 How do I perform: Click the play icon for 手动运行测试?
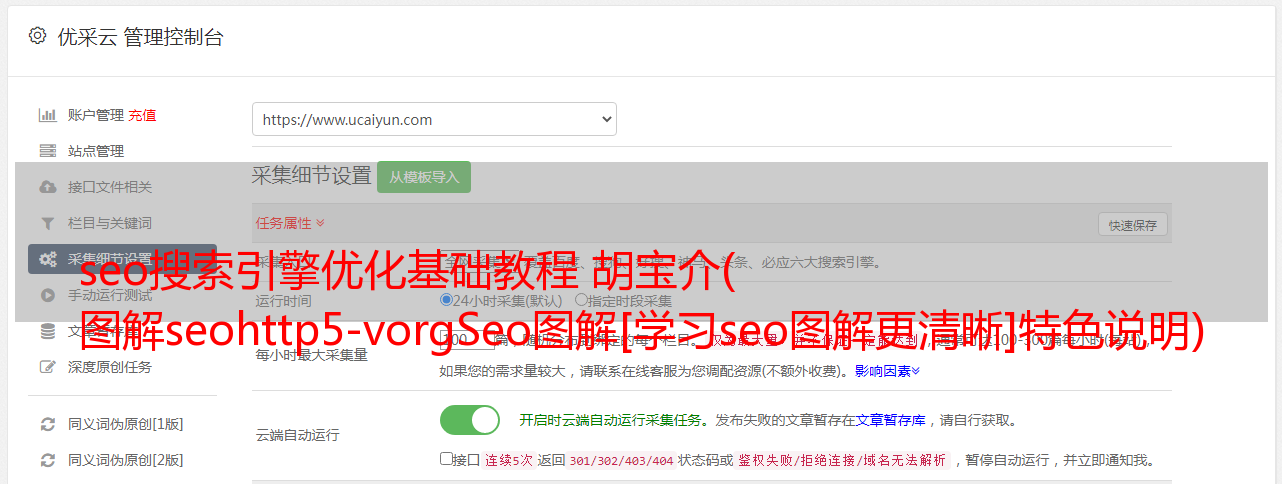pos(47,295)
